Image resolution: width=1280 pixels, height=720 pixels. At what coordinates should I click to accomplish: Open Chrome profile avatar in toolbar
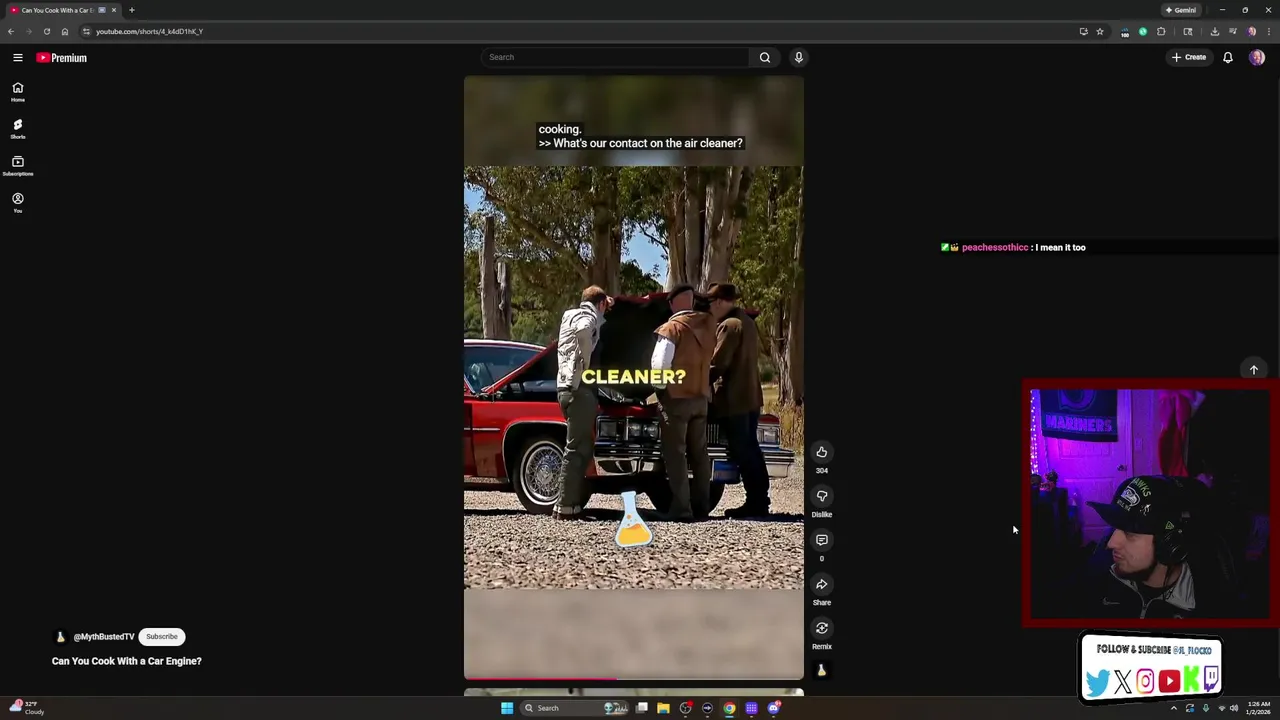[x=1251, y=31]
